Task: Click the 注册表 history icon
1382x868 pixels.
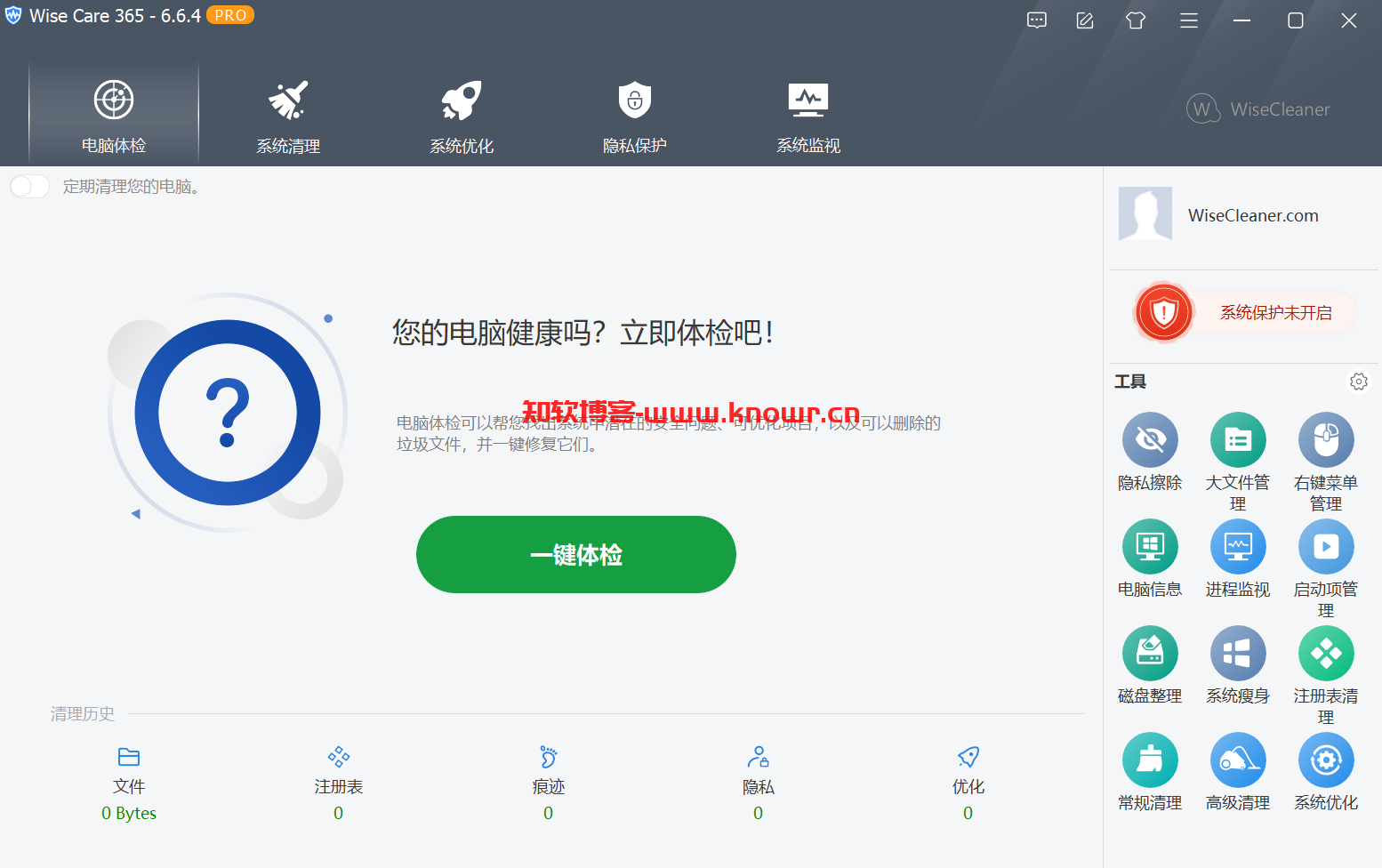Action: [339, 757]
